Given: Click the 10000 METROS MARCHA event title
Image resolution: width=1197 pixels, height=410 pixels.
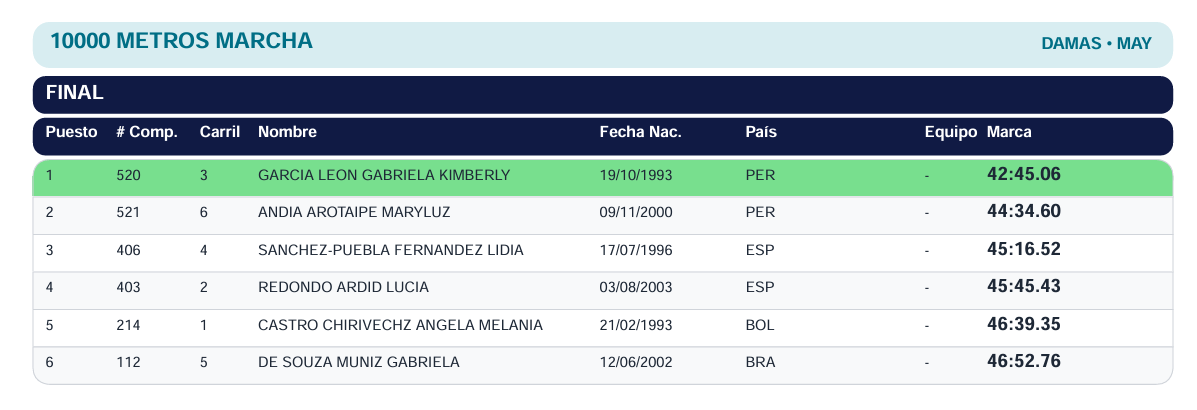Looking at the screenshot, I should (x=181, y=41).
